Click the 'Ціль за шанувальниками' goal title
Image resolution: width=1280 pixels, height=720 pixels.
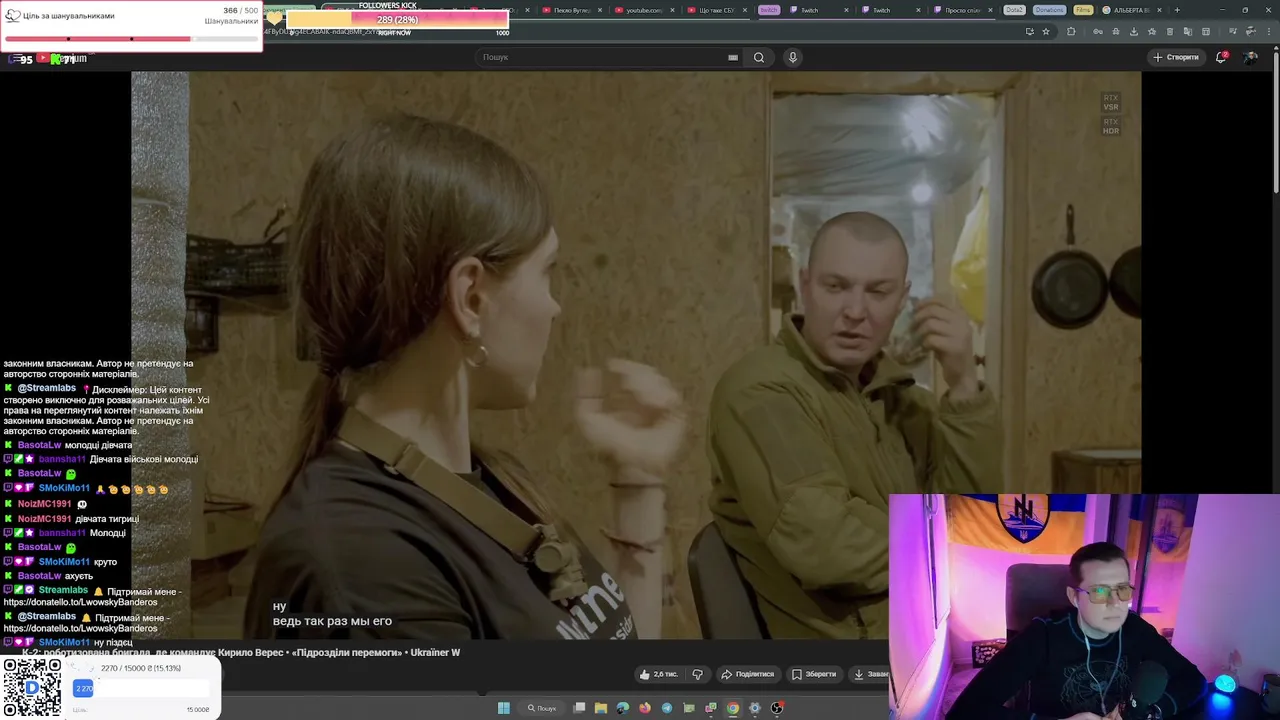pyautogui.click(x=68, y=16)
